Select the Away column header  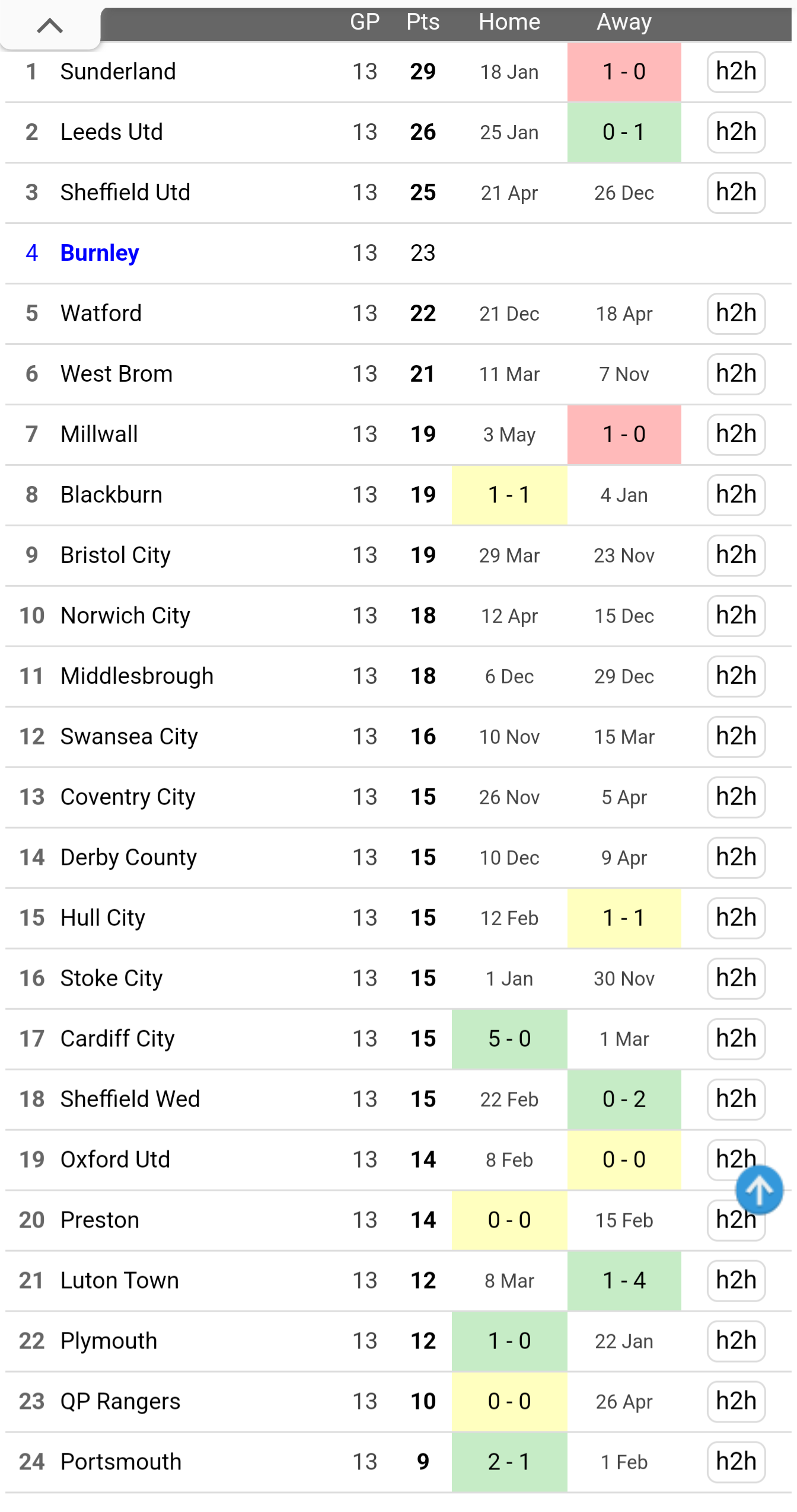tap(624, 22)
